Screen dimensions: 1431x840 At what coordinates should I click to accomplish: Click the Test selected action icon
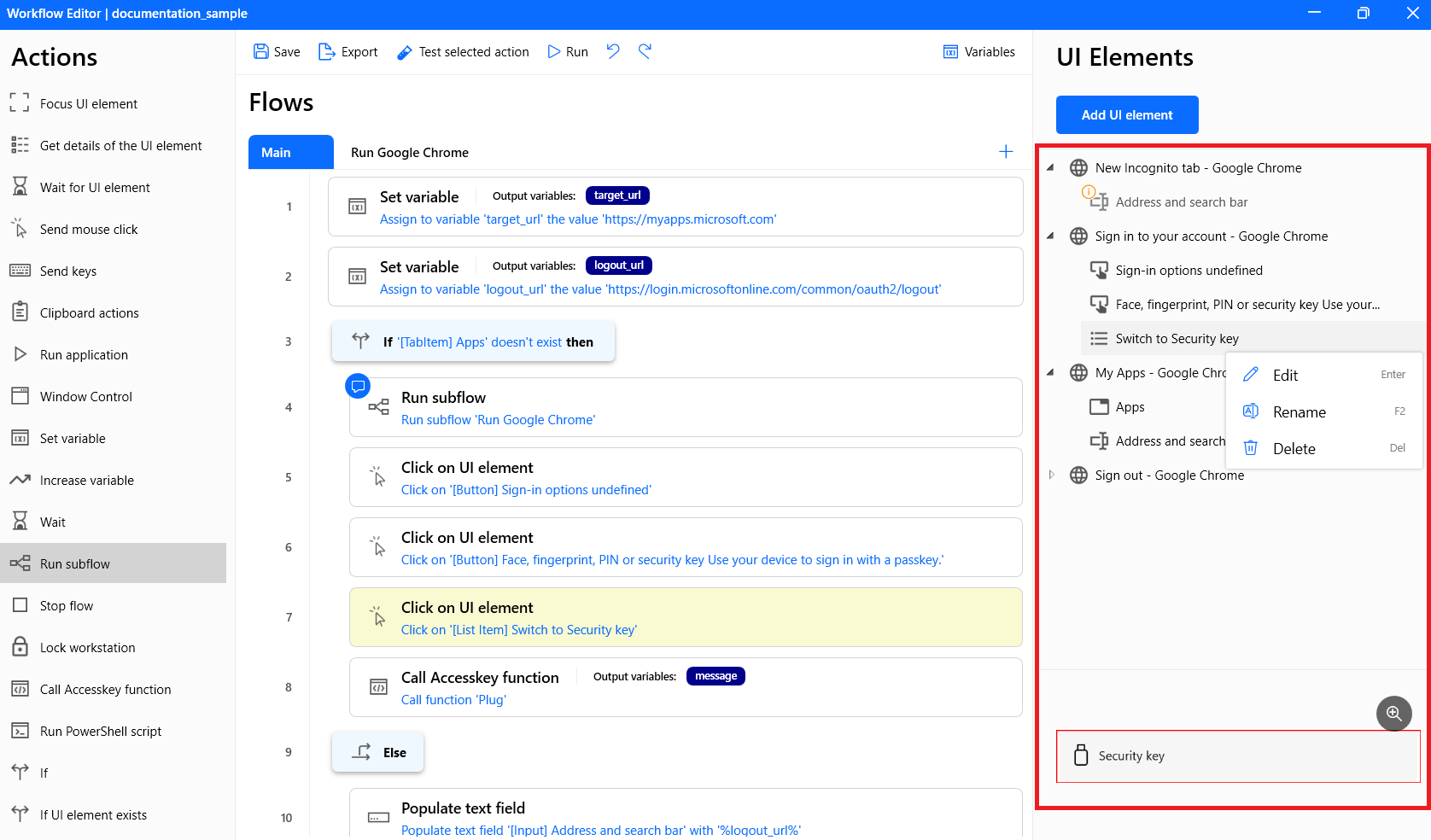[x=405, y=52]
